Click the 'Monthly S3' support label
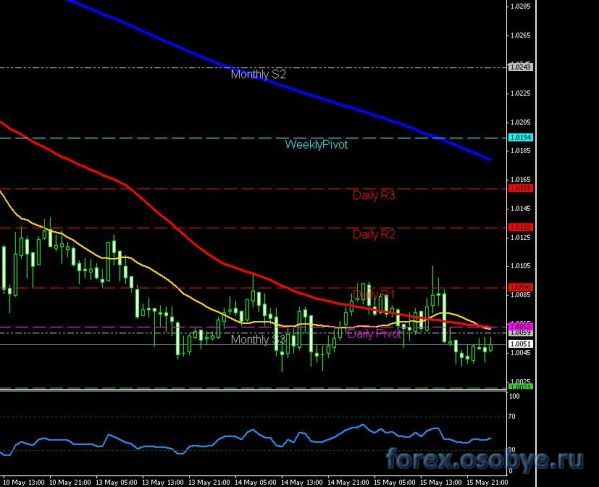The height and width of the screenshot is (487, 599). tap(258, 340)
